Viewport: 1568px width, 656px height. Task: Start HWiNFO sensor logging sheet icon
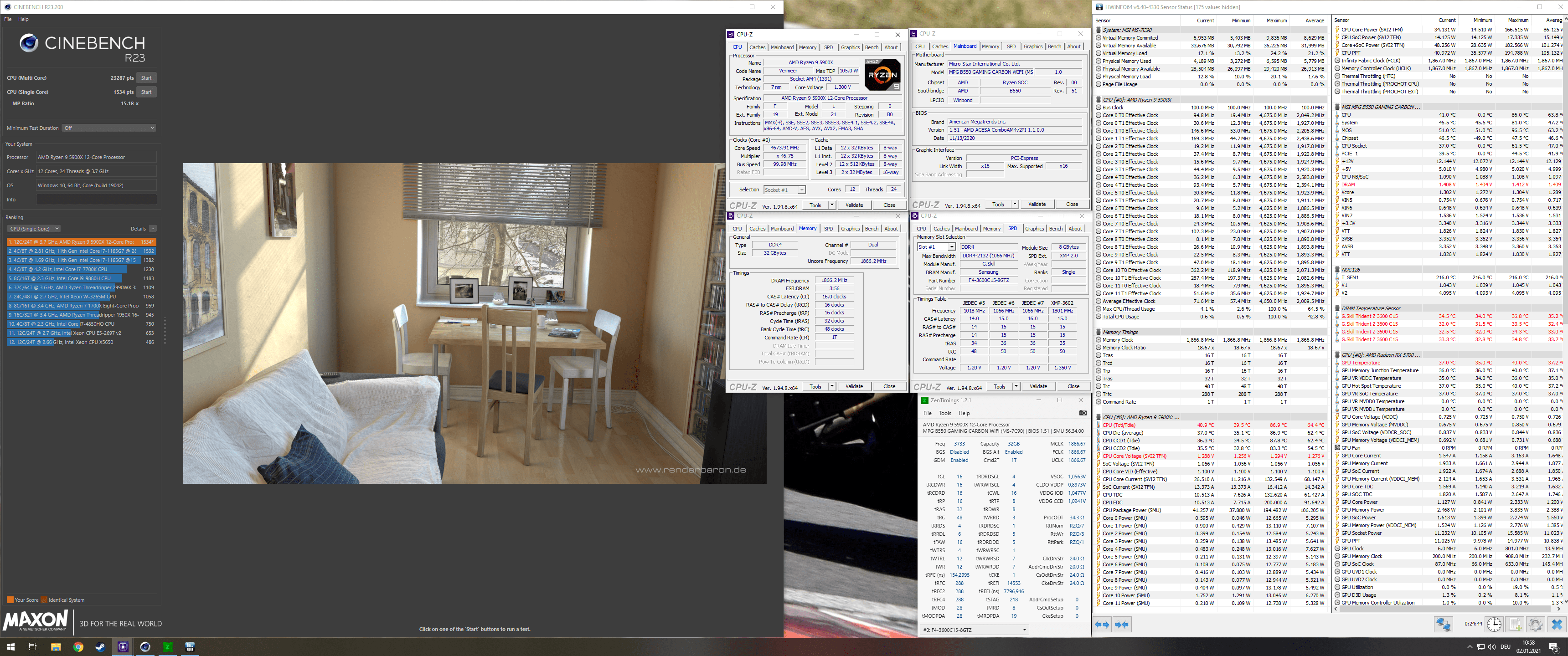[1515, 625]
